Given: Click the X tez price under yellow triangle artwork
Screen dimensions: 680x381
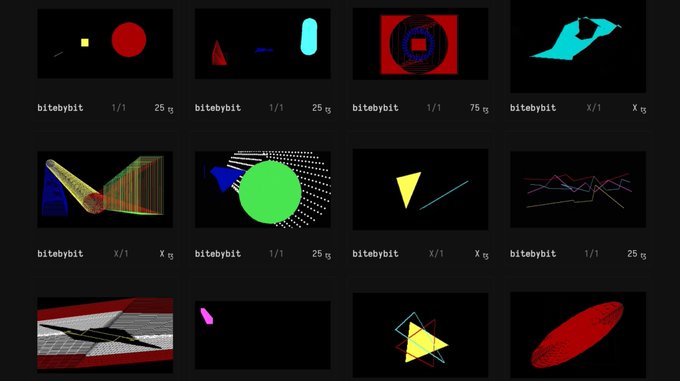Looking at the screenshot, I should [481, 254].
